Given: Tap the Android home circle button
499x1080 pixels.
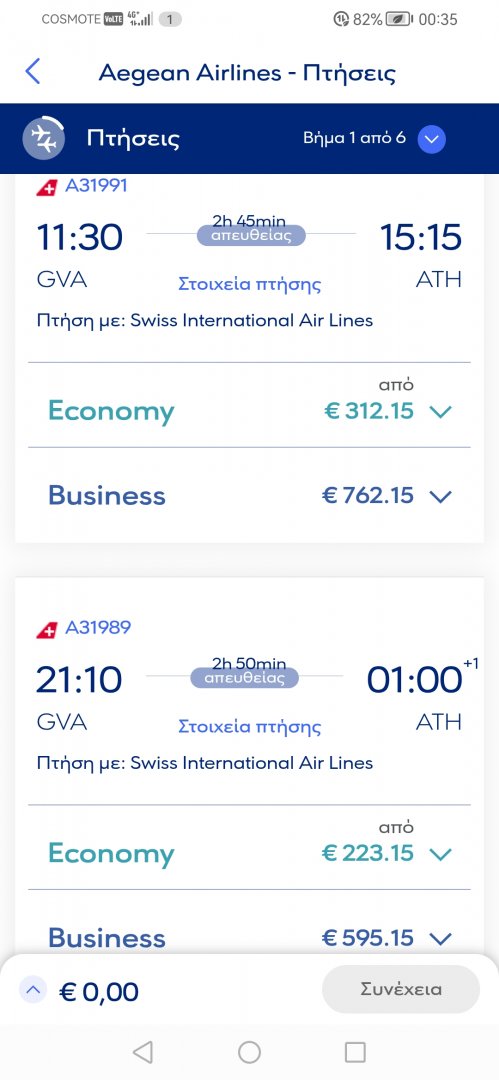Looking at the screenshot, I should [249, 1052].
